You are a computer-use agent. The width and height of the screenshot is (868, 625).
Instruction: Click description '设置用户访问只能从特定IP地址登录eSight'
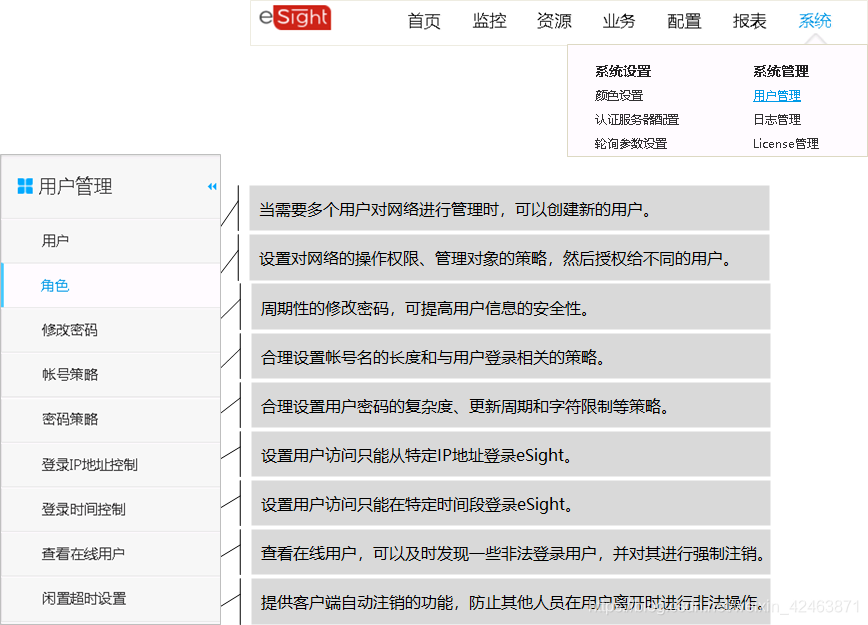pyautogui.click(x=510, y=455)
